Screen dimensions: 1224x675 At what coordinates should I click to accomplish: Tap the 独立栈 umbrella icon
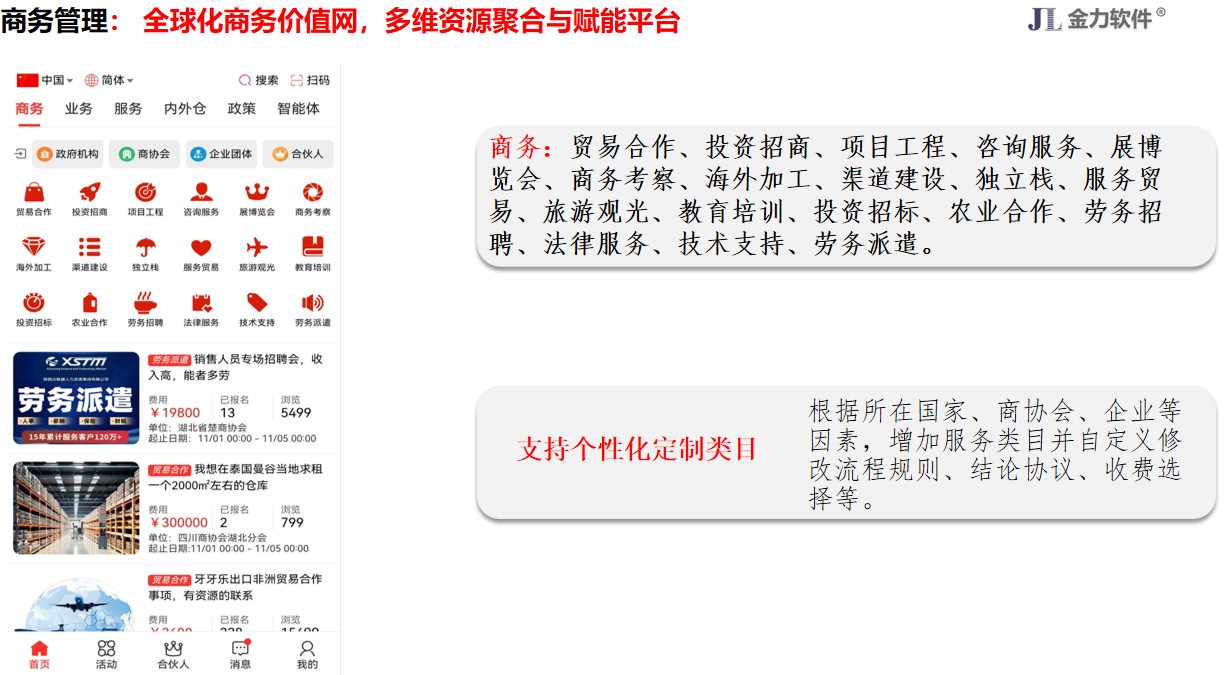pos(145,248)
